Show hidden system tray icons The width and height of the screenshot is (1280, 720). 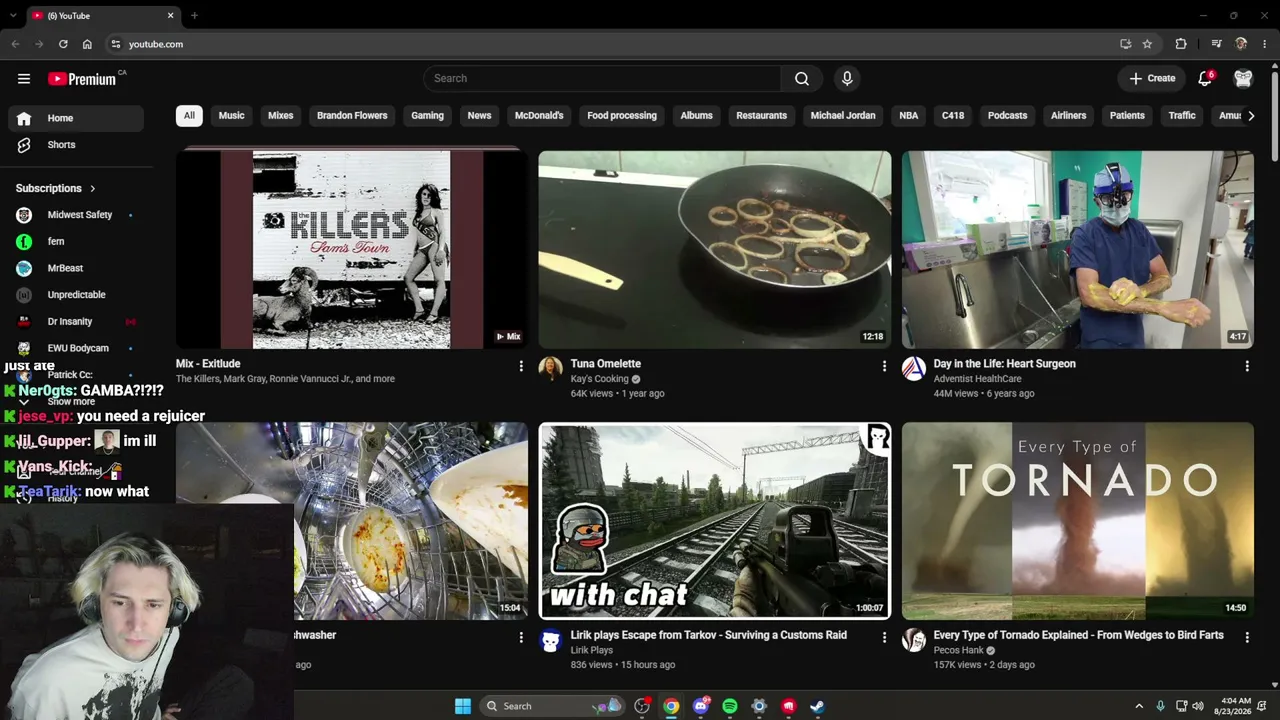coord(1139,706)
